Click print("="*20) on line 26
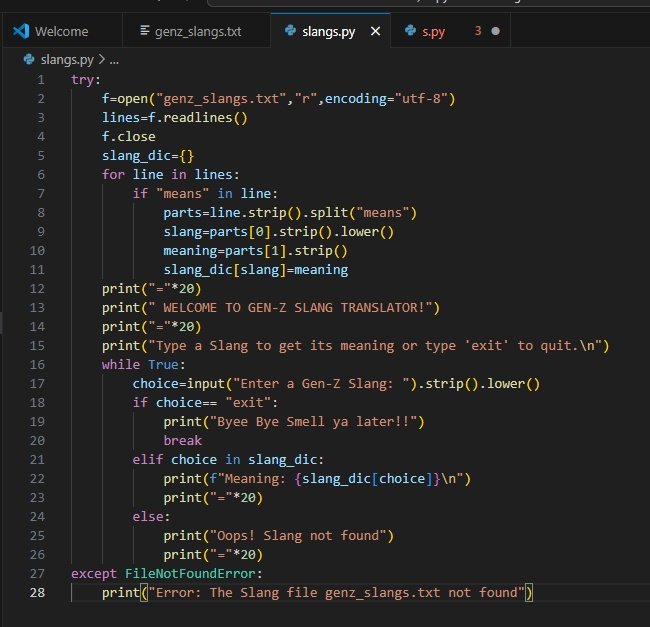650x627 pixels. 213,554
